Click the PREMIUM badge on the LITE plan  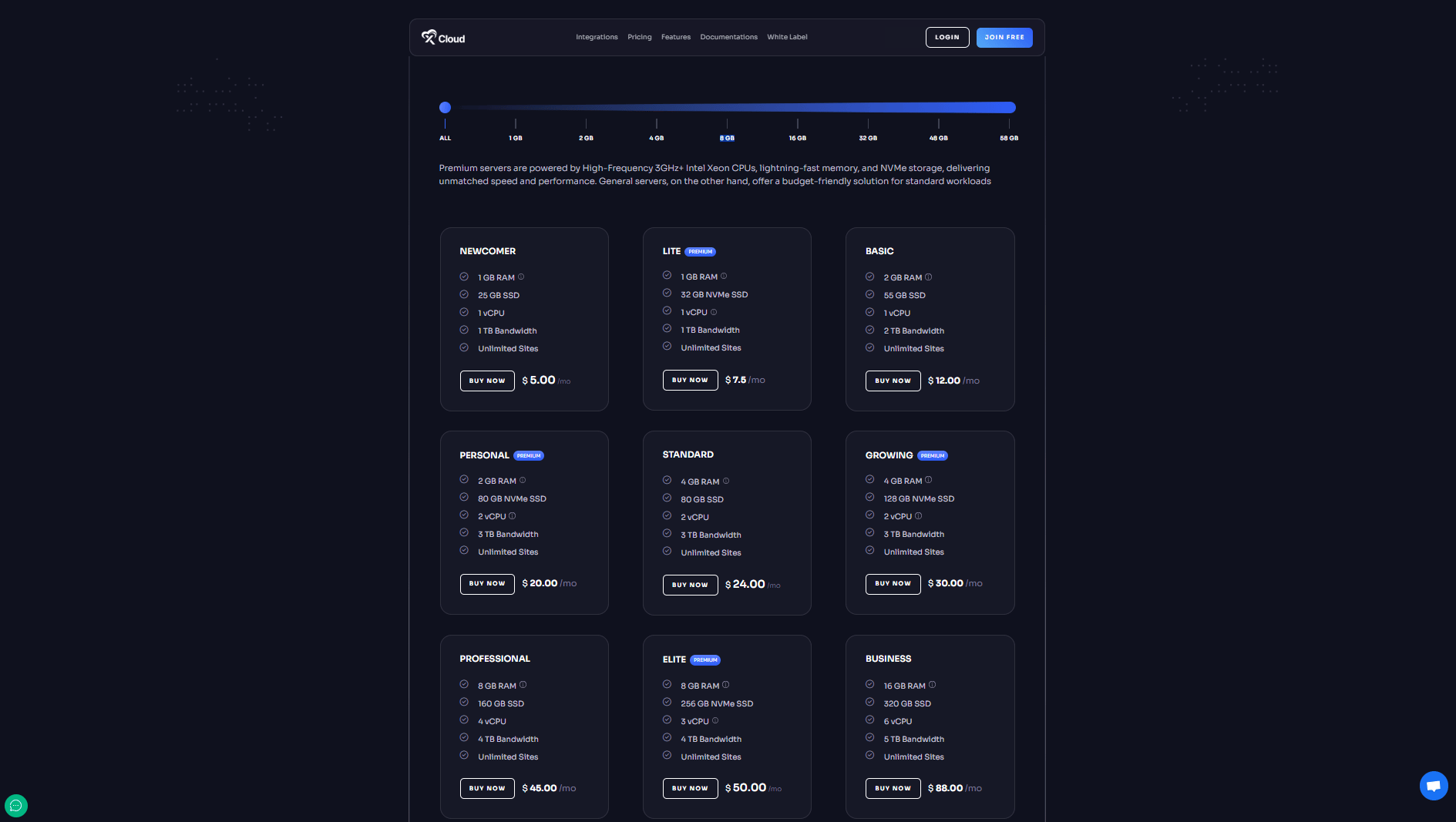pos(700,251)
